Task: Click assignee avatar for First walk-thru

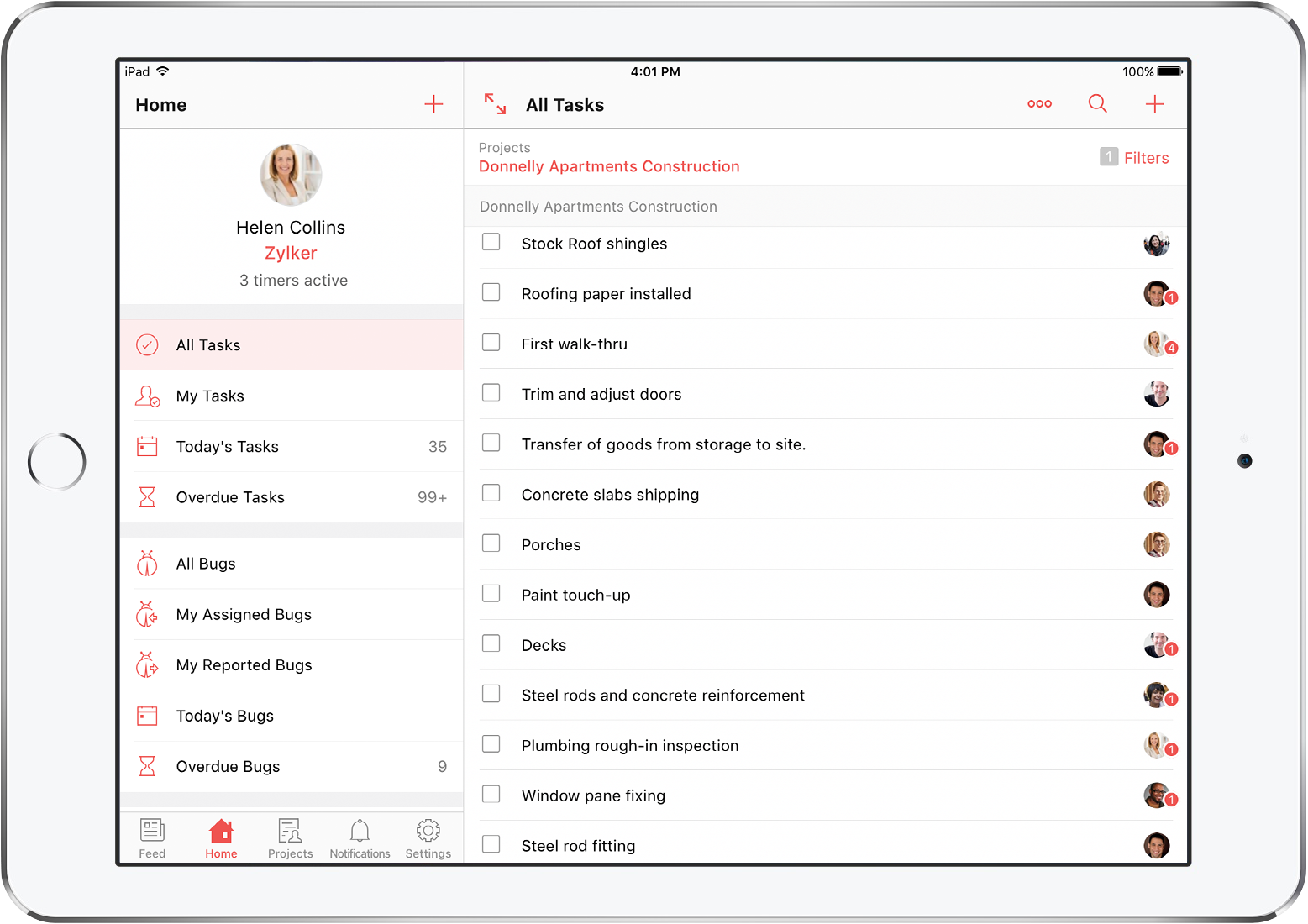Action: [1157, 344]
